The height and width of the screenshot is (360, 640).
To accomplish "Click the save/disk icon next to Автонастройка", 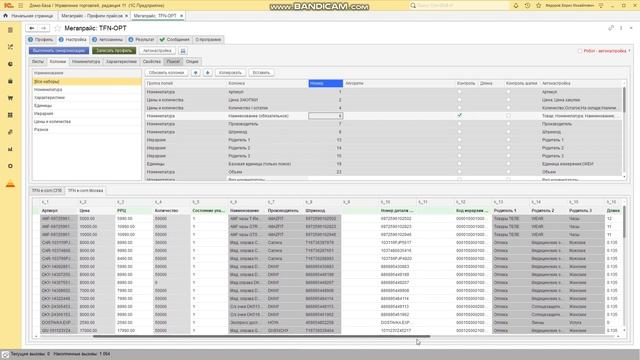I will coord(183,51).
